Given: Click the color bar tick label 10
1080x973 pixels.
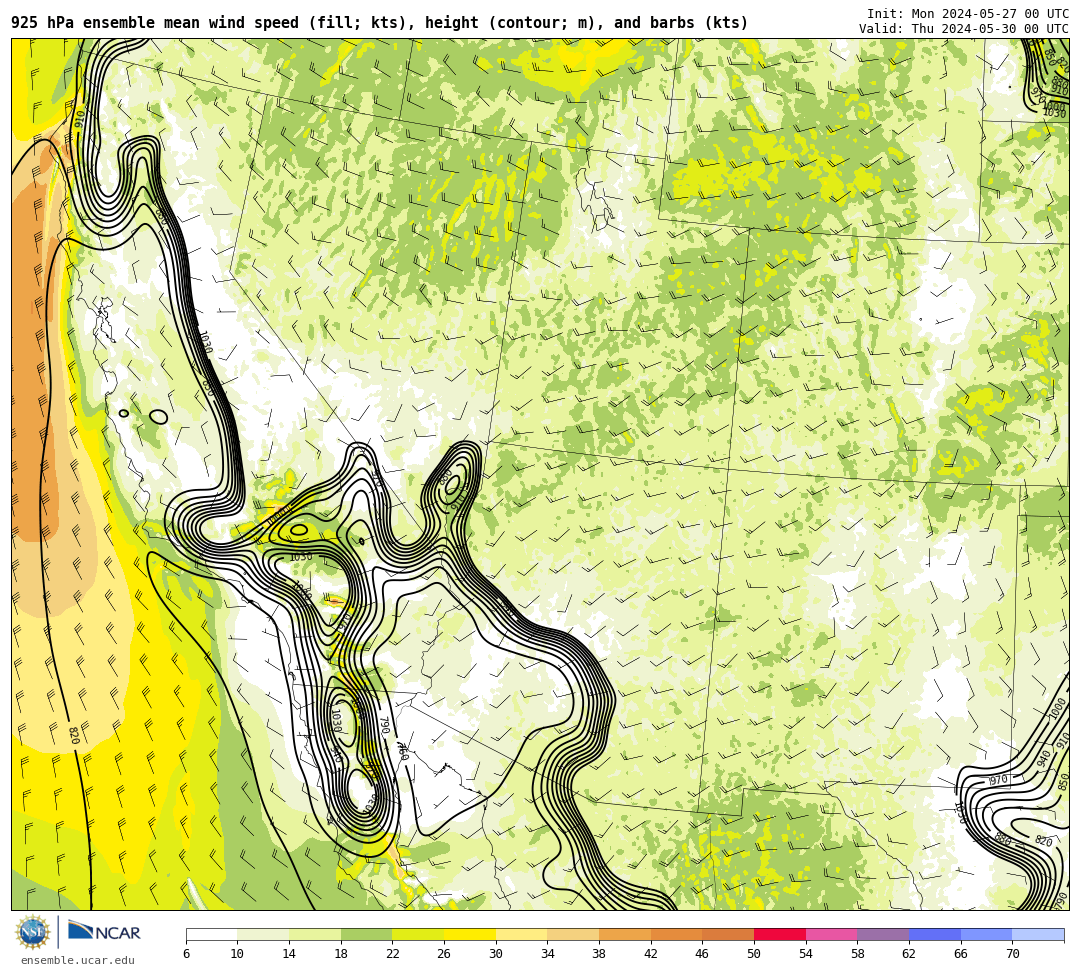Looking at the screenshot, I should [238, 954].
